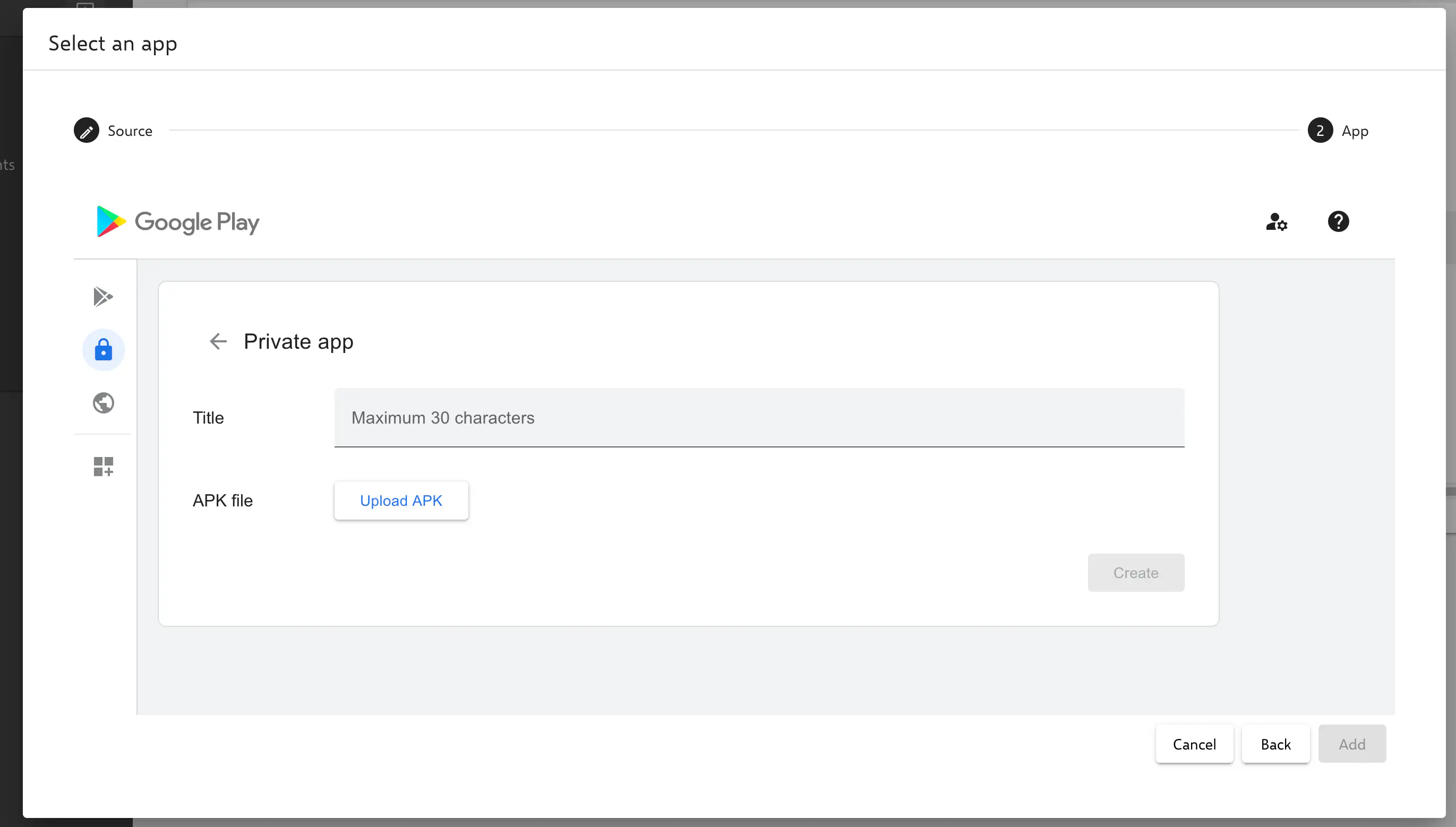Screen dimensions: 1456x827
Task: Cancel the Select an app dialog
Action: (x=1194, y=744)
